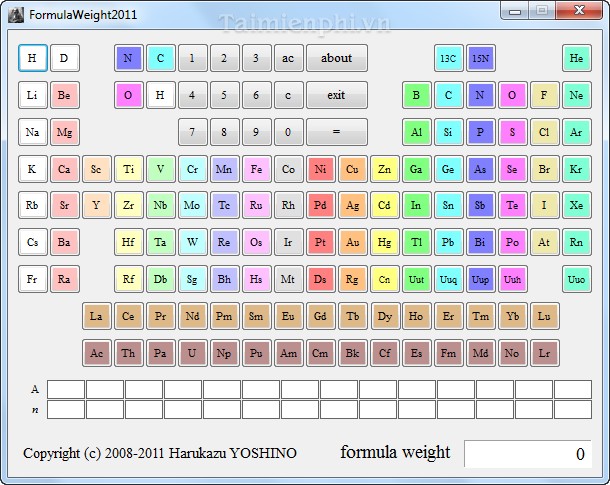Add deuterium with the D button

[65, 58]
